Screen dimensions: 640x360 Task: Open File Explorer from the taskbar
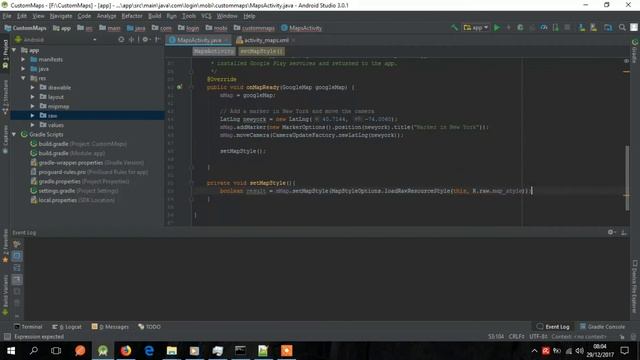click(172, 351)
